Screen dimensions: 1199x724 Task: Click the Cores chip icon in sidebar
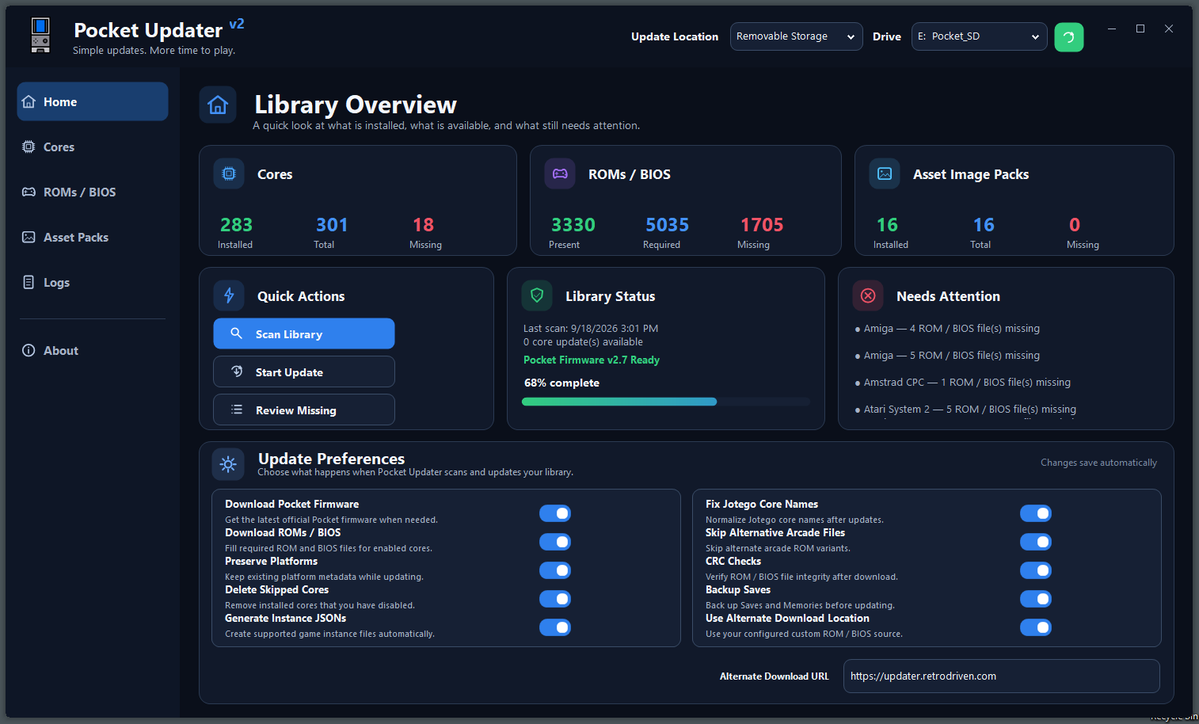(29, 147)
